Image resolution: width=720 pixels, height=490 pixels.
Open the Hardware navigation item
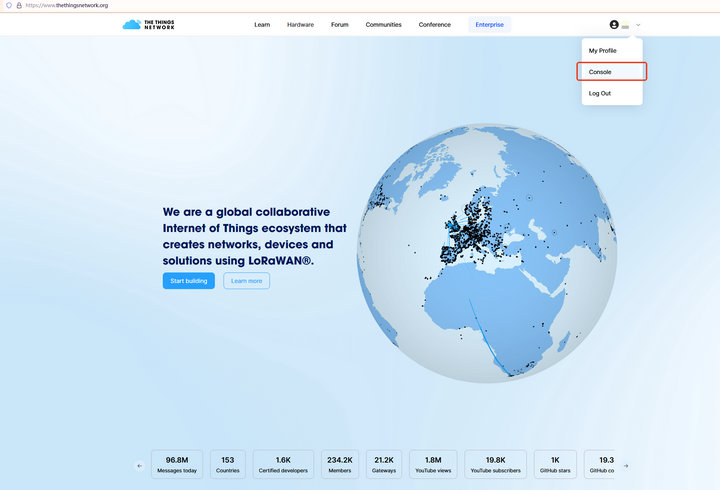(300, 24)
